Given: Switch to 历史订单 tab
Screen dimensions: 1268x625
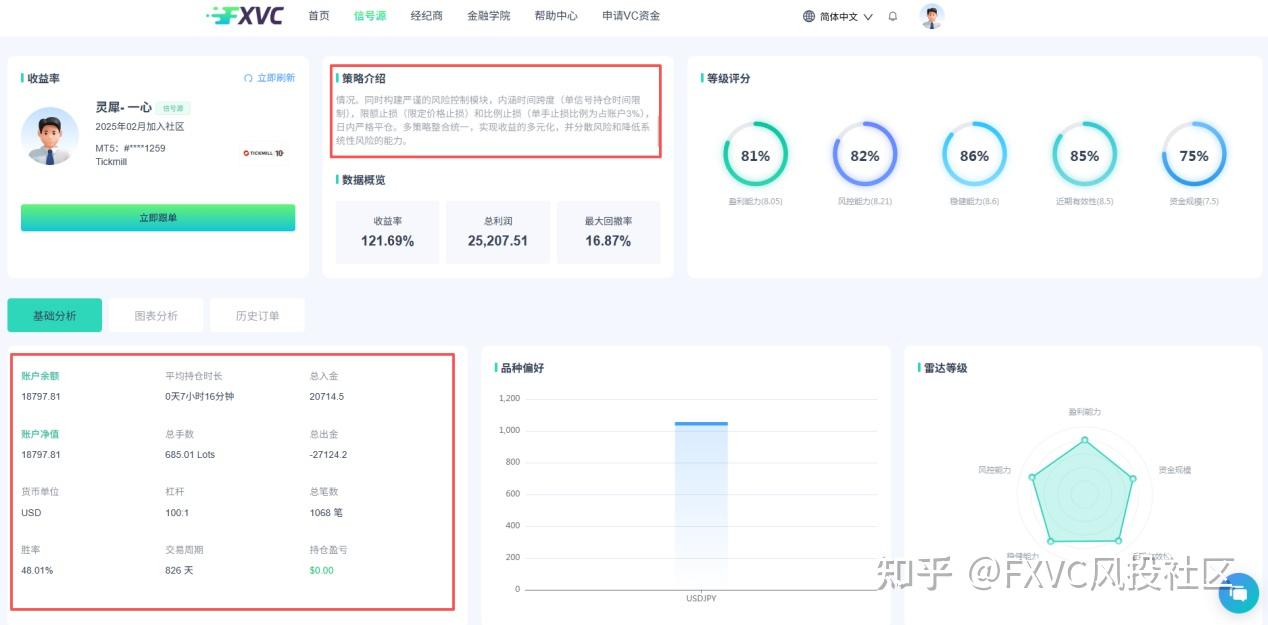Looking at the screenshot, I should [x=258, y=315].
